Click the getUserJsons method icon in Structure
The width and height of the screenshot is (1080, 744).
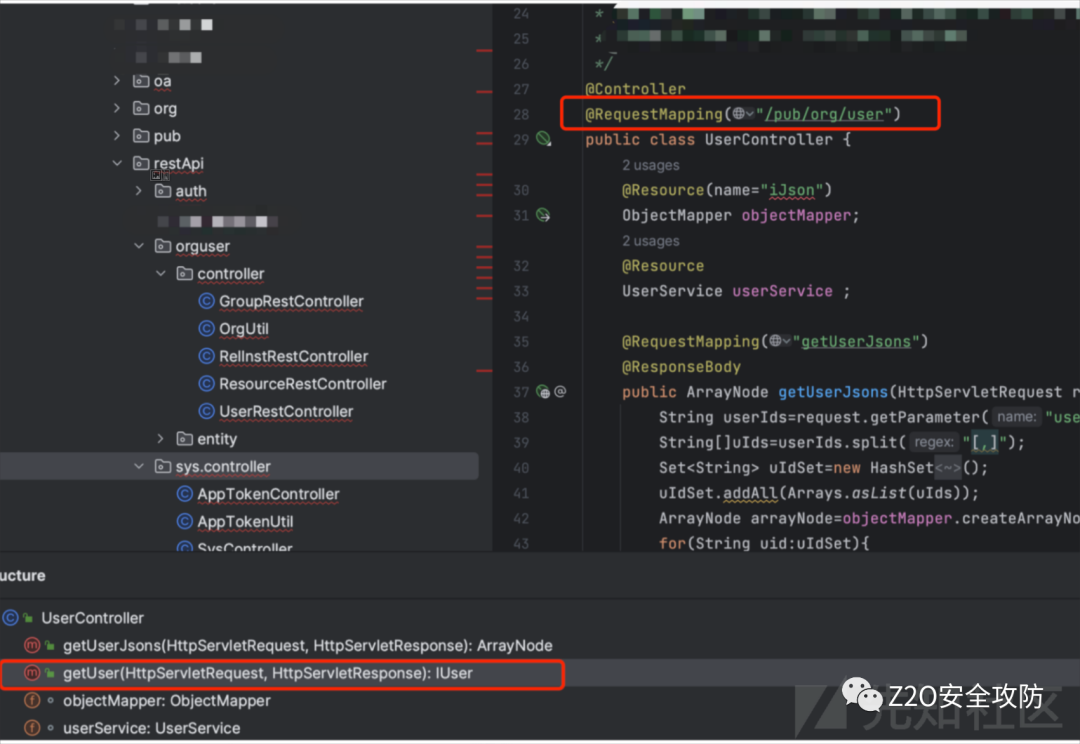pos(32,645)
